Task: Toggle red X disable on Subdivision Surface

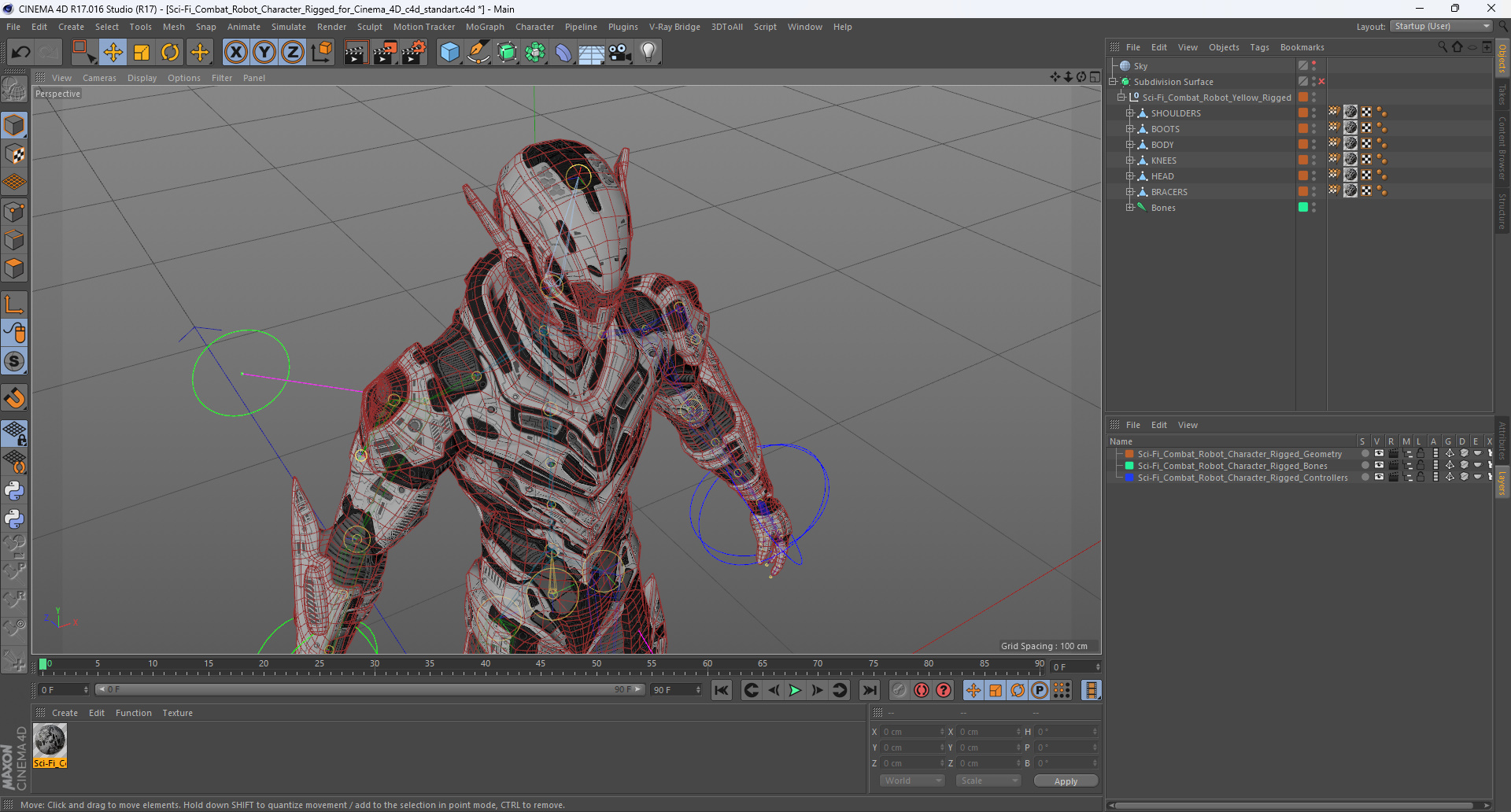Action: pyautogui.click(x=1321, y=82)
